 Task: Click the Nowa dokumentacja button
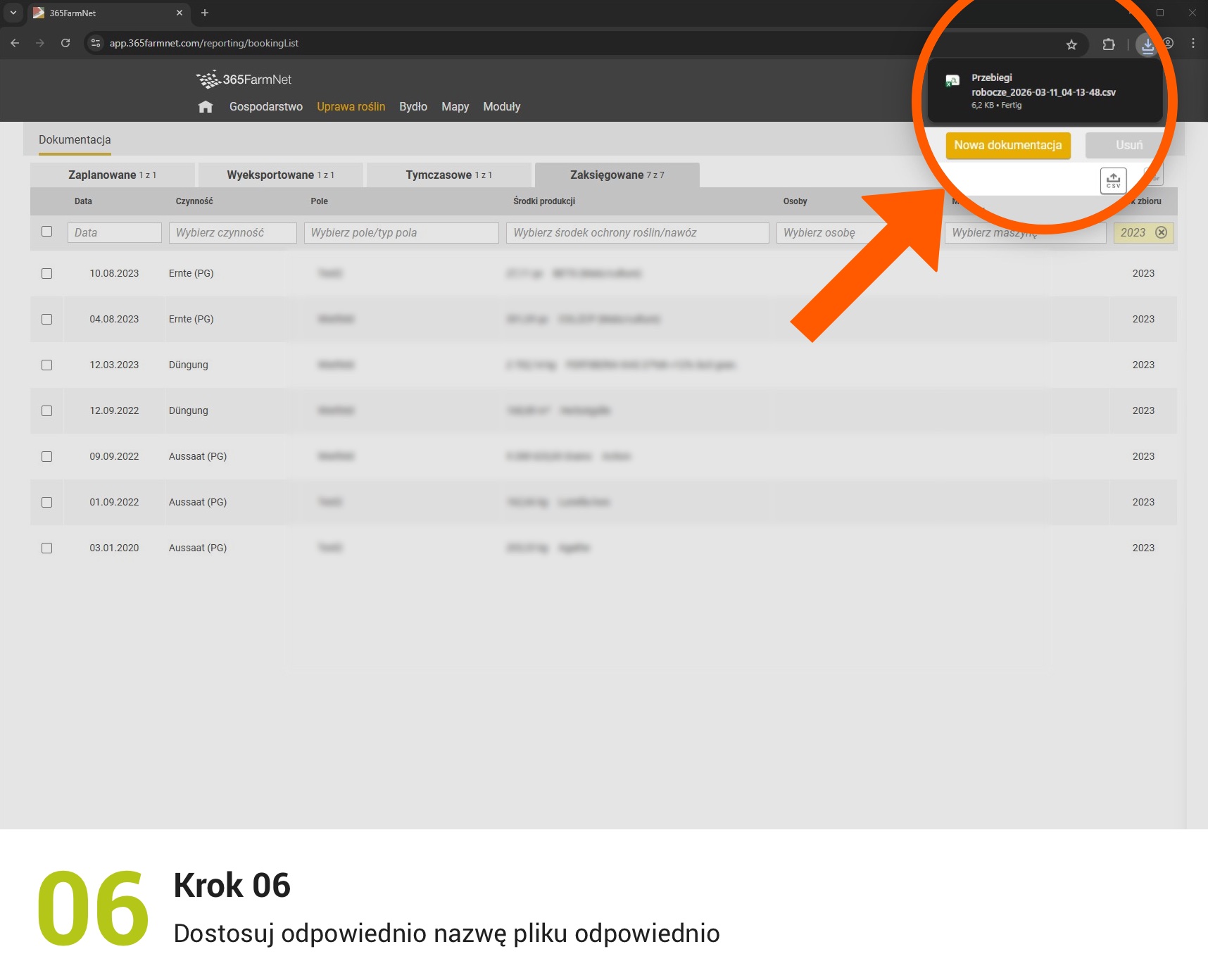(x=1008, y=145)
